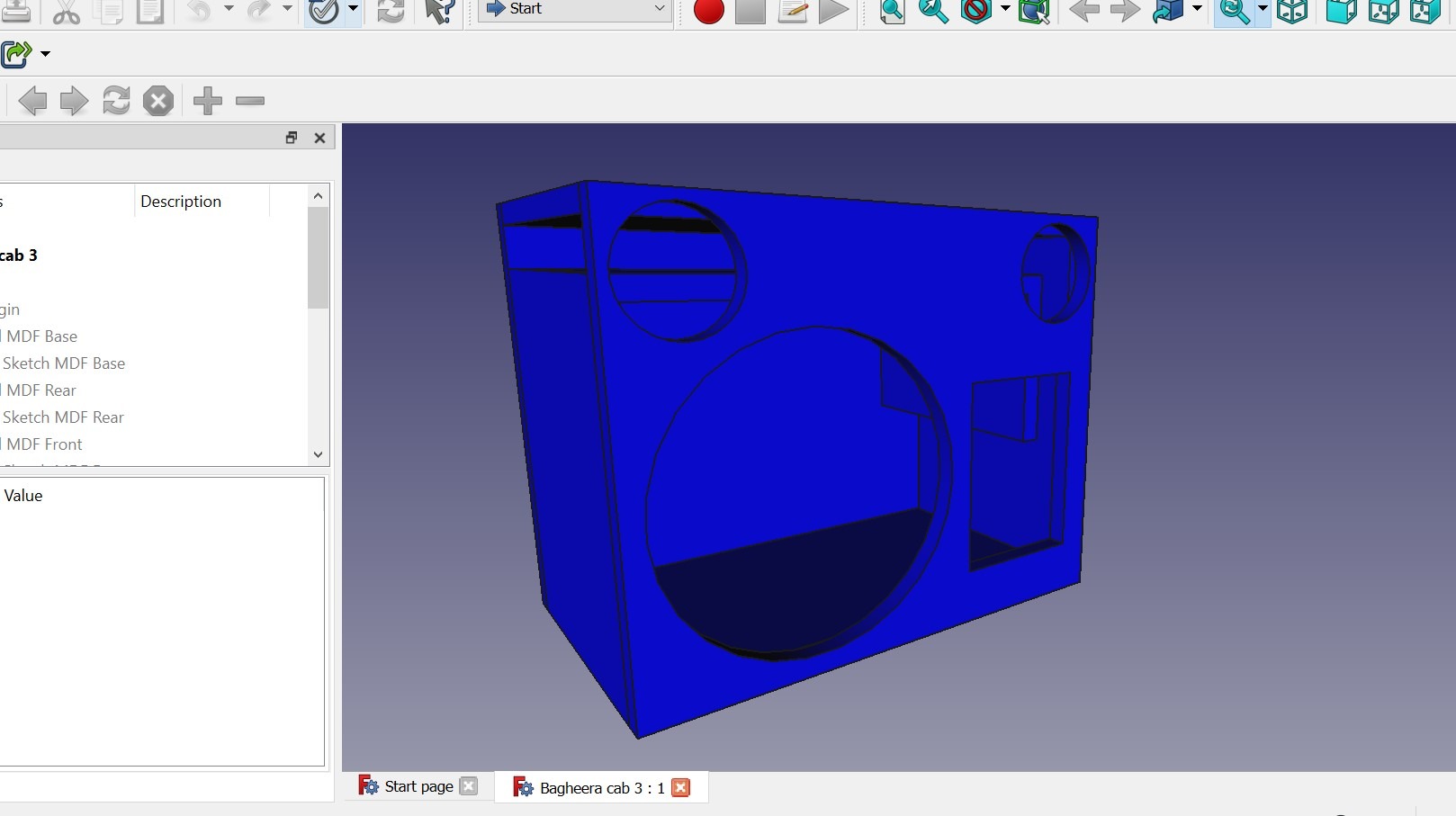Click the Undo arrow icon
The width and height of the screenshot is (1456, 816).
click(199, 11)
